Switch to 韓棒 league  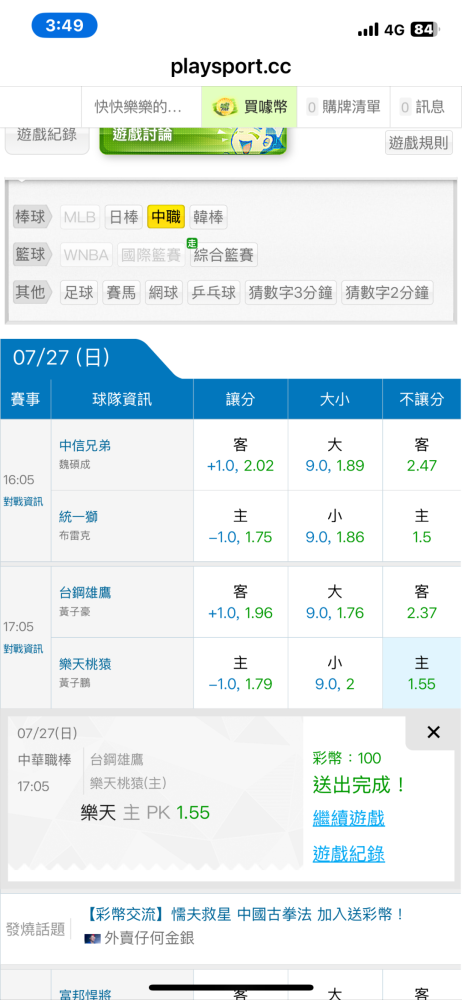[x=208, y=217]
